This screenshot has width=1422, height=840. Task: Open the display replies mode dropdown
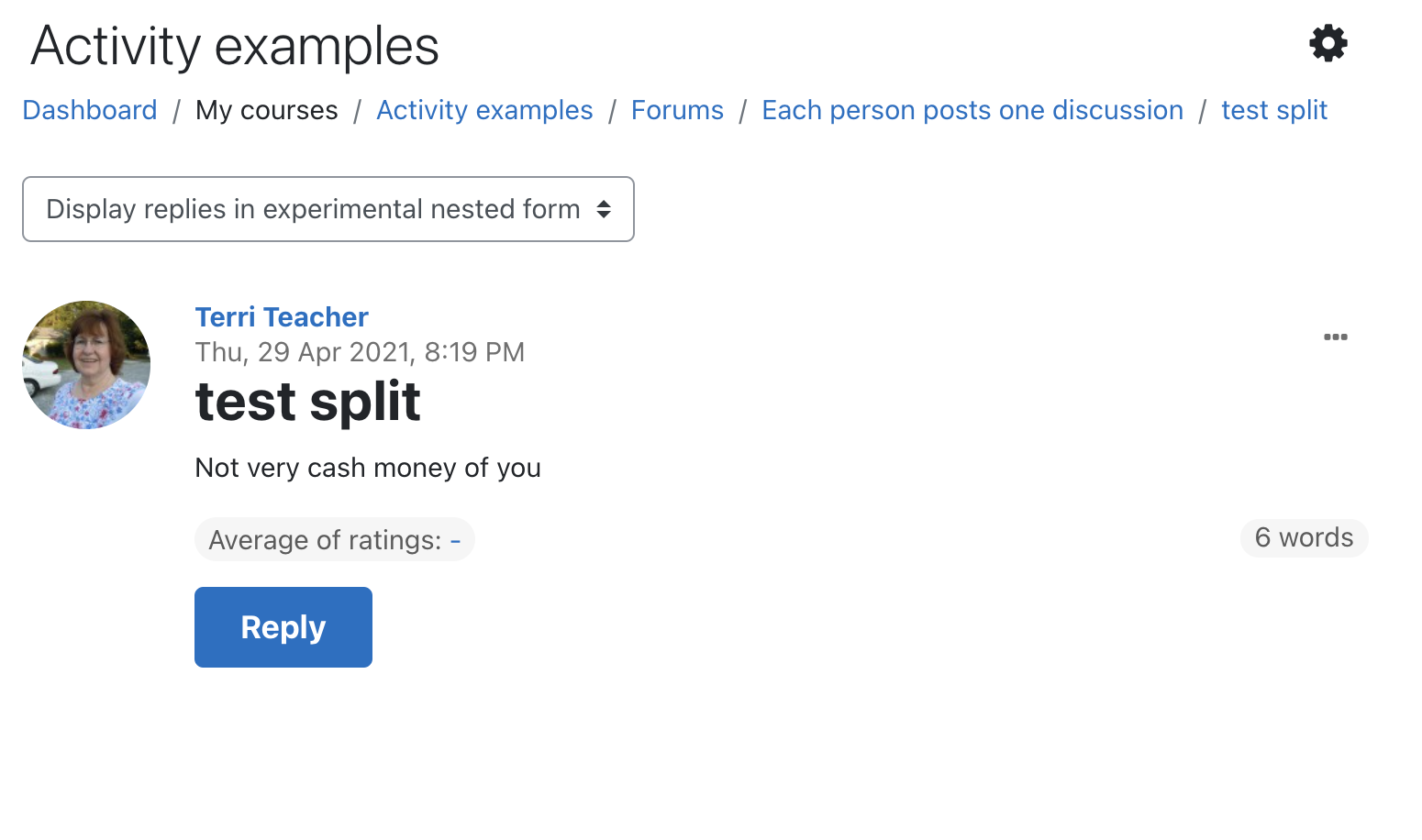tap(328, 209)
